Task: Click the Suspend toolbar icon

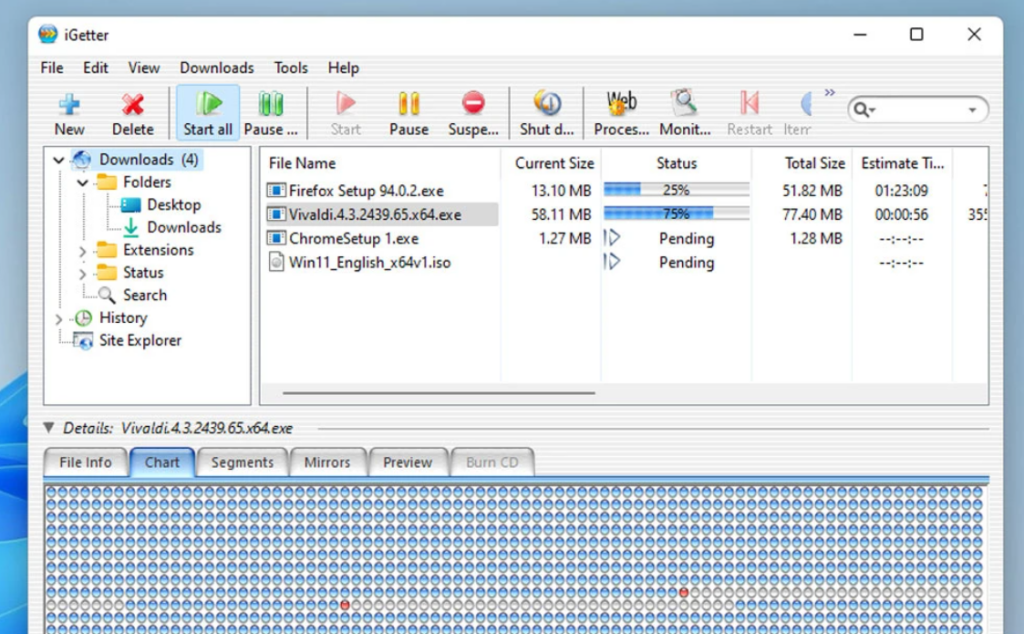Action: click(x=473, y=103)
